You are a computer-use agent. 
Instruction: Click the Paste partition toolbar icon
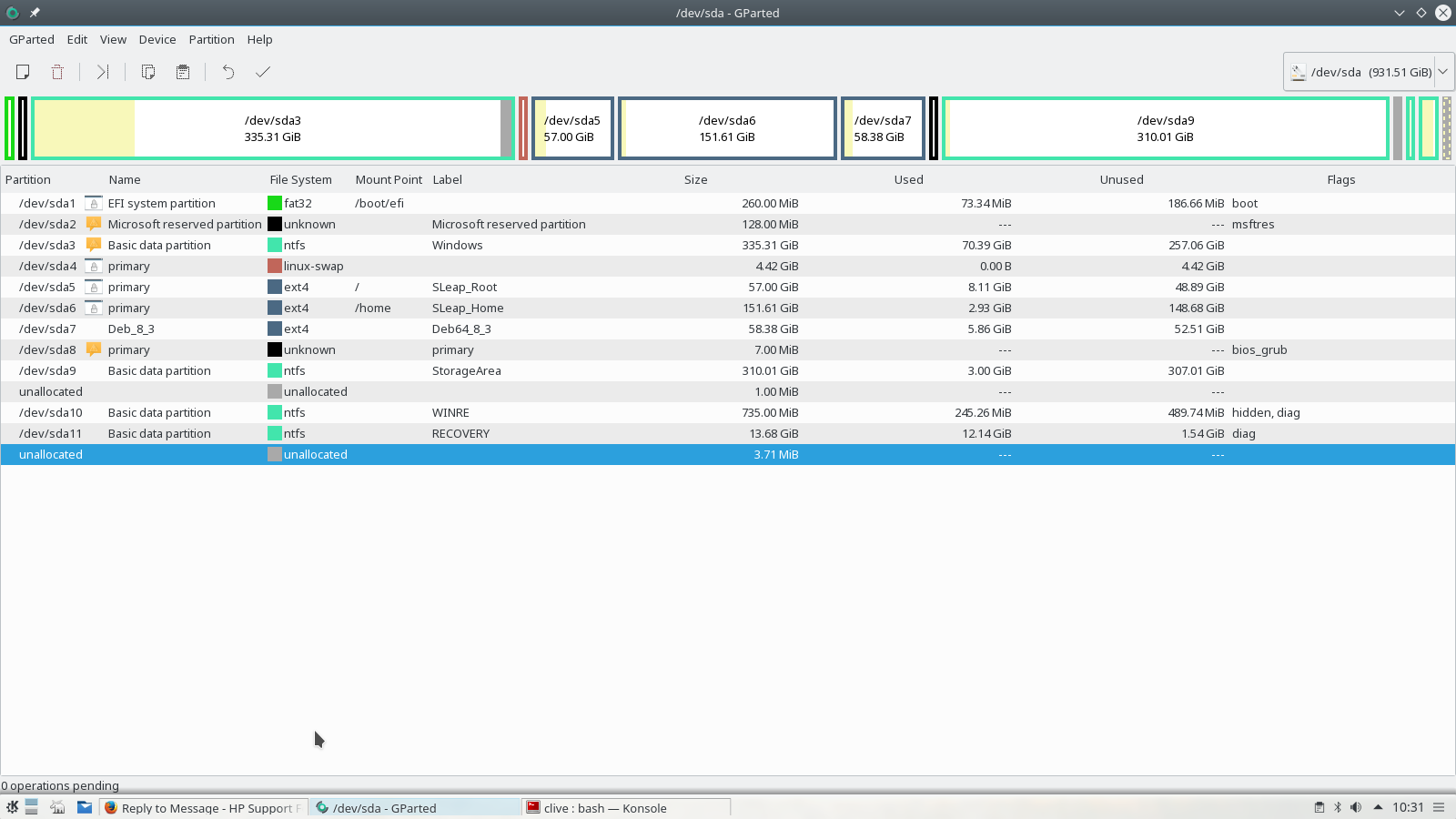(x=183, y=72)
